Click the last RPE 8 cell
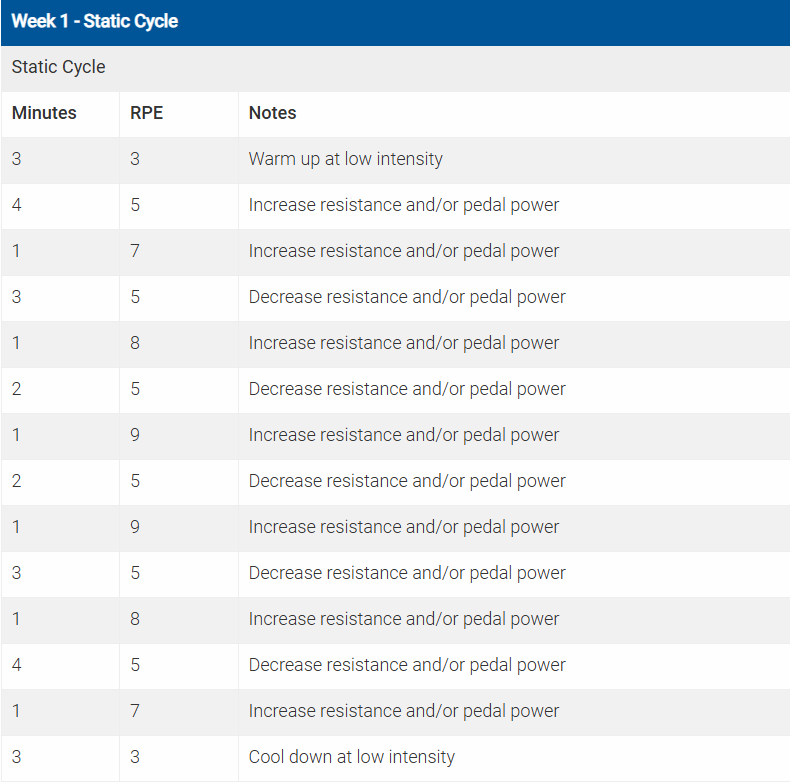 [x=135, y=619]
